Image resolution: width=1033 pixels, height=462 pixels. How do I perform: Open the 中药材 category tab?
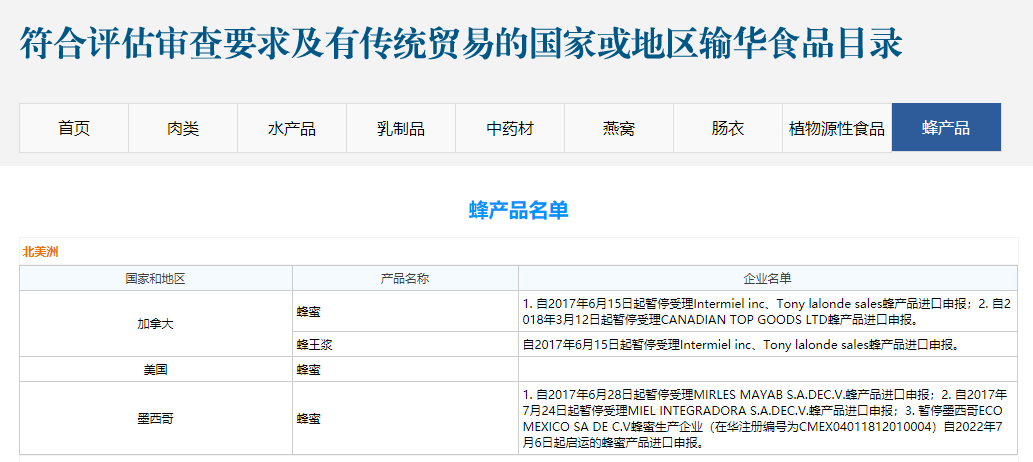point(510,128)
